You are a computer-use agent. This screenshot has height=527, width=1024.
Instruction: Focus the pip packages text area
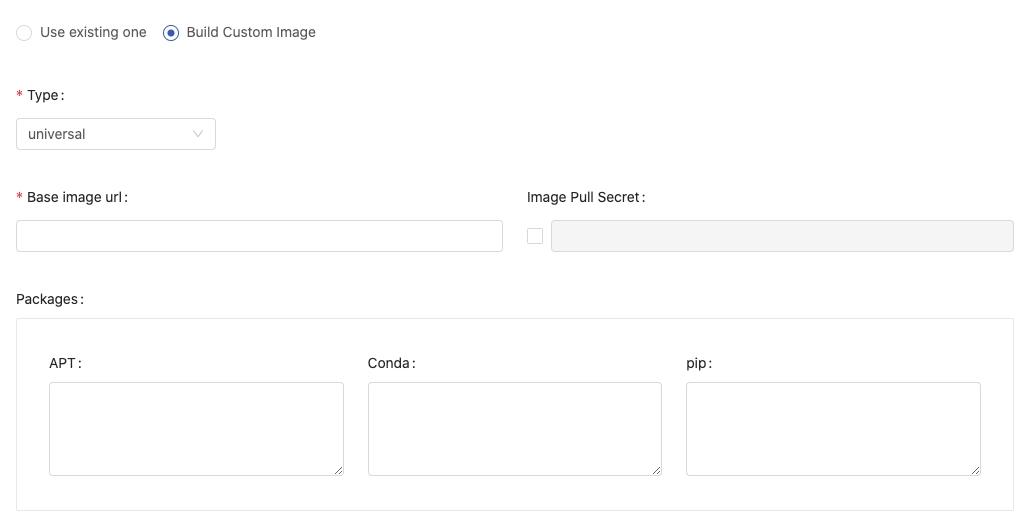[x=833, y=429]
